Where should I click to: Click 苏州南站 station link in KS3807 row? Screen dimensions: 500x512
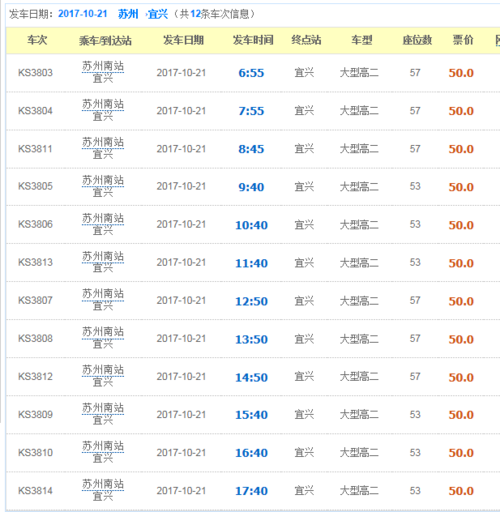[103, 294]
